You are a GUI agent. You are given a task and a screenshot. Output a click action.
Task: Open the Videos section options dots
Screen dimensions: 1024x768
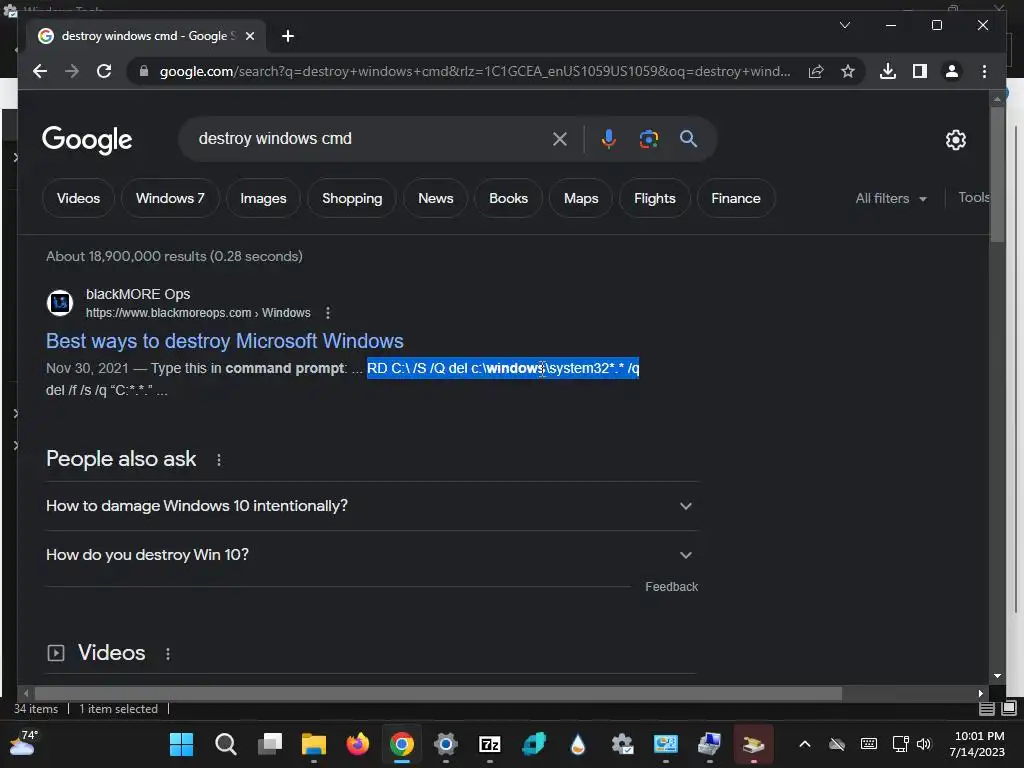pos(168,654)
